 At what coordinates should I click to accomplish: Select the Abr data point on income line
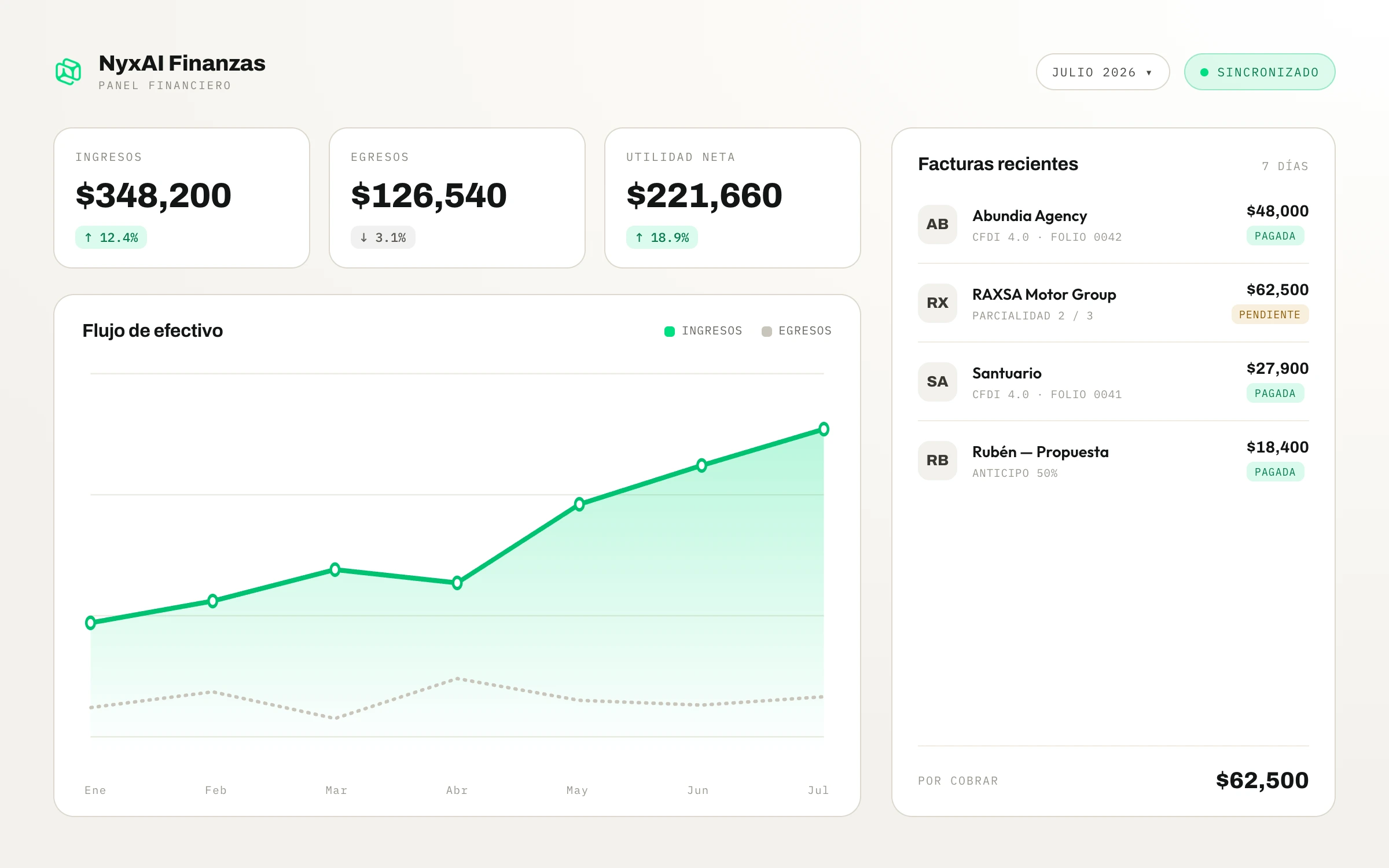(457, 583)
